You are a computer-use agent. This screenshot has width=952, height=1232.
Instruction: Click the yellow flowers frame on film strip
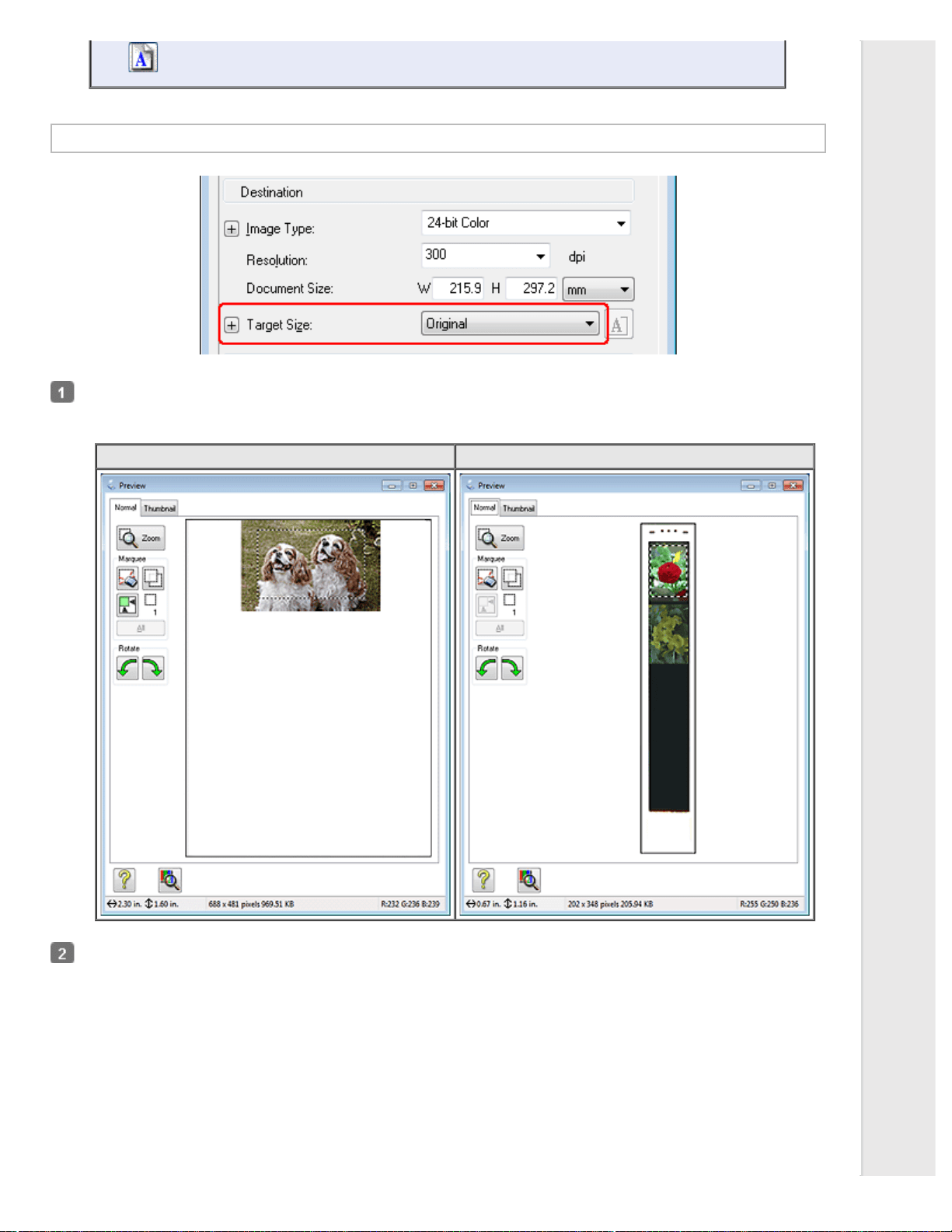(x=668, y=634)
